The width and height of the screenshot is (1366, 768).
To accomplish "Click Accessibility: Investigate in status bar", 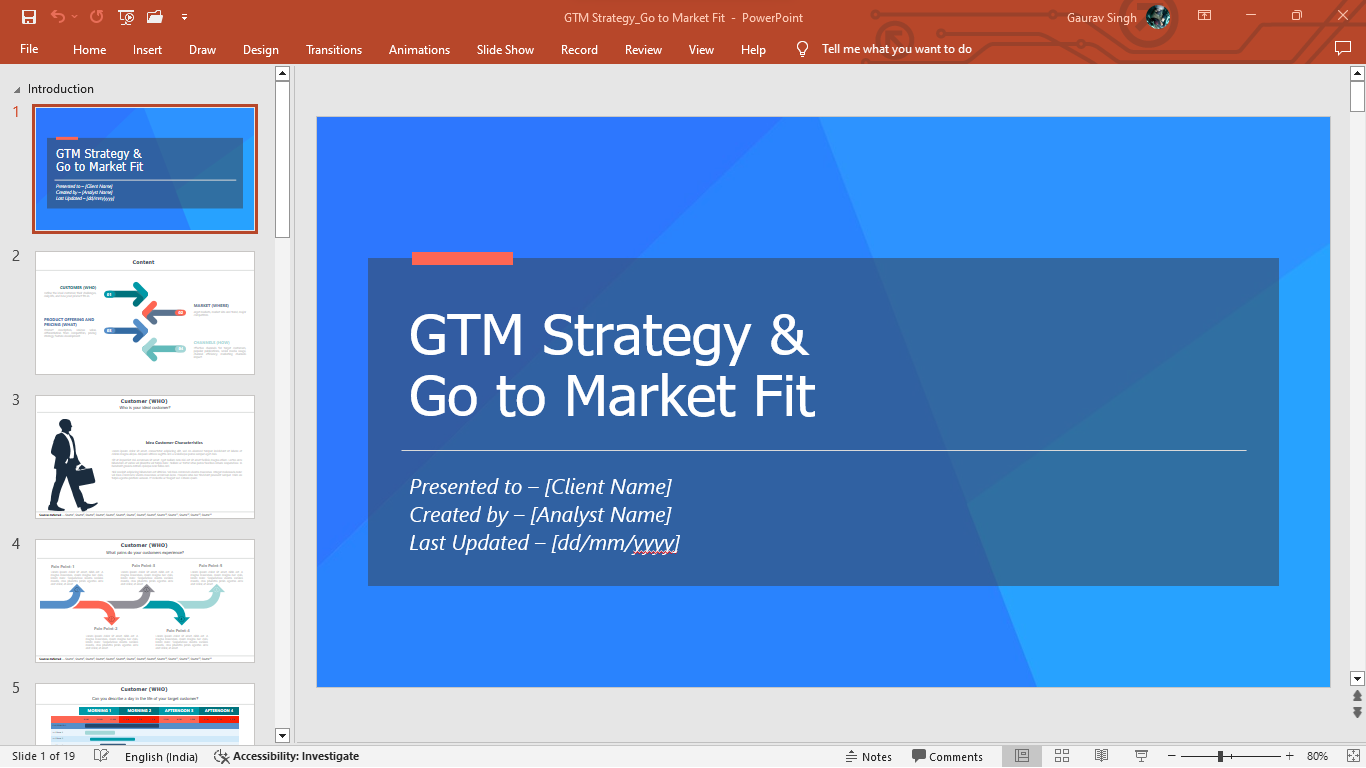I will coord(287,757).
